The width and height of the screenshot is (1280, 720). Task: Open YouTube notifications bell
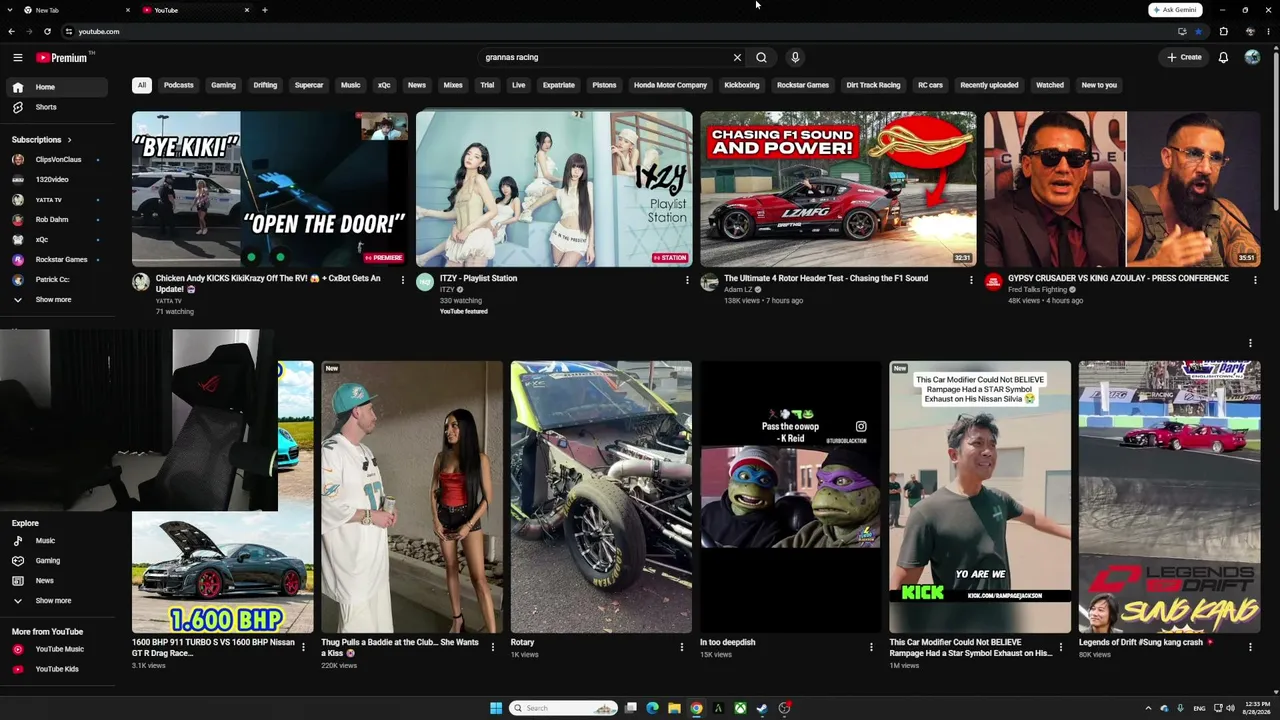click(1223, 57)
